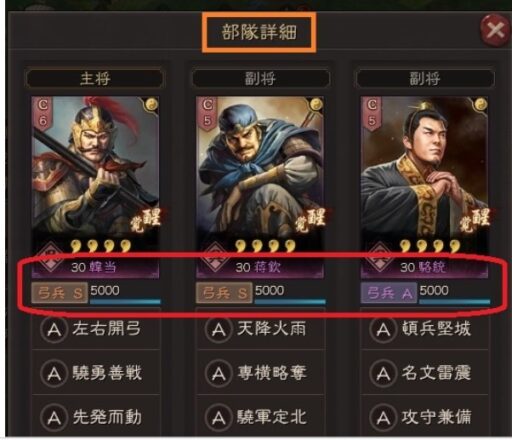Select the 弓兵 A badge under 駱統
Screen dimensions: 512x440
coord(388,293)
